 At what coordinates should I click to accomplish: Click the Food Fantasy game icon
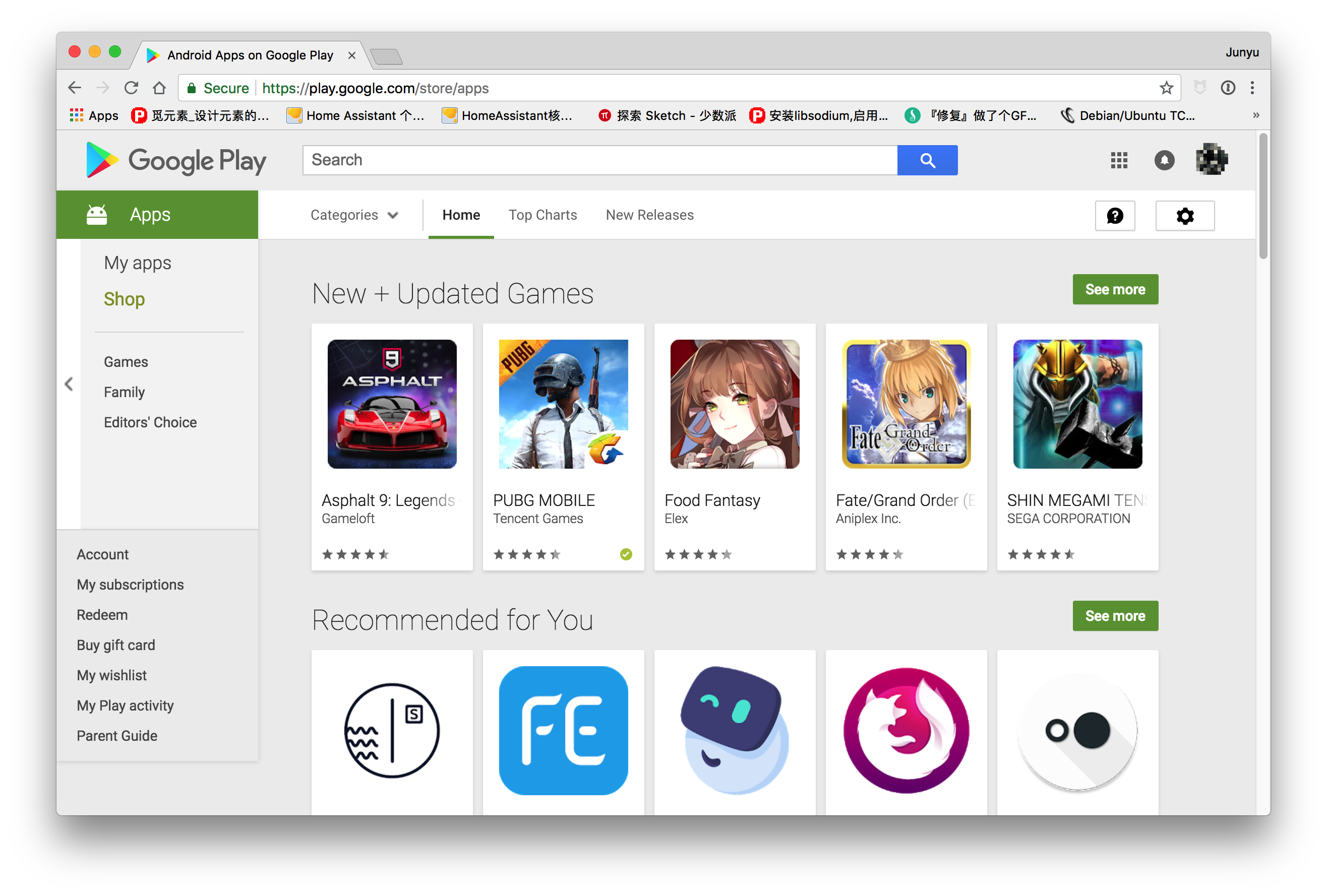(x=734, y=405)
